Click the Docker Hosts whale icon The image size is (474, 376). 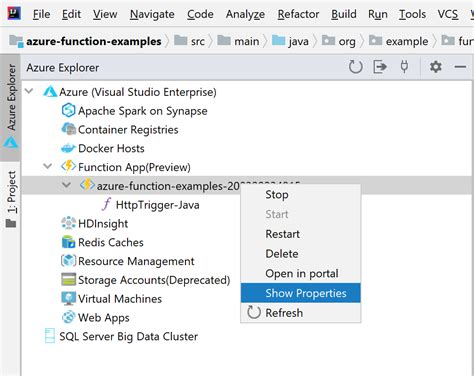(x=68, y=148)
